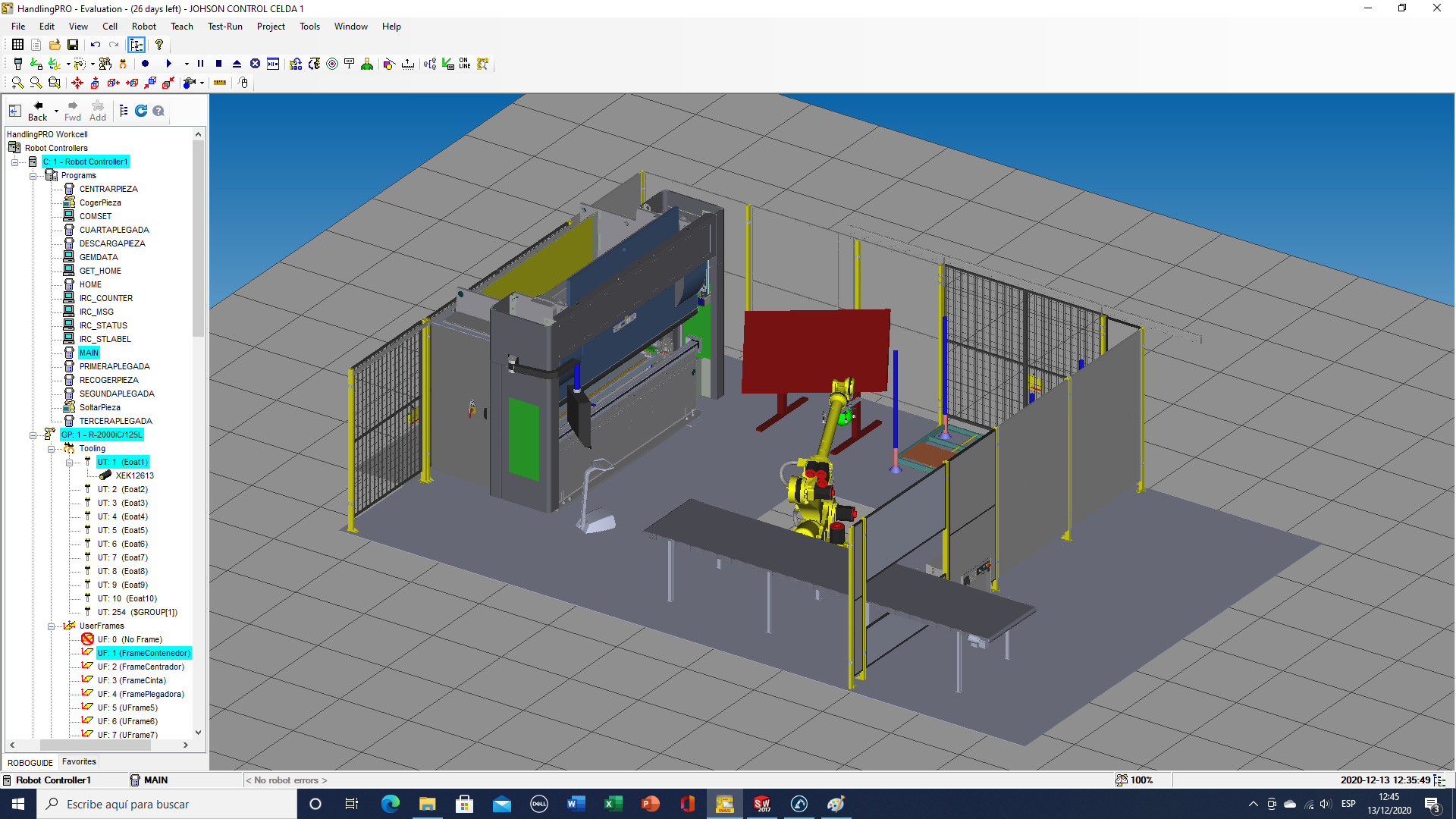Screen dimensions: 1456x819
Task: Toggle the hide cell browser panel icon
Action: pyautogui.click(x=14, y=111)
